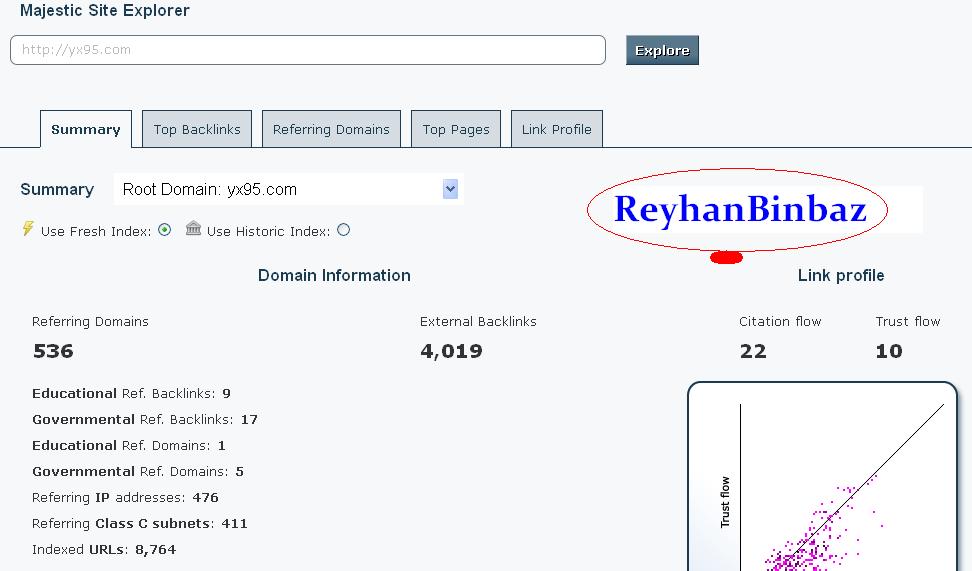Click the External Backlinks count 4,019

[451, 351]
